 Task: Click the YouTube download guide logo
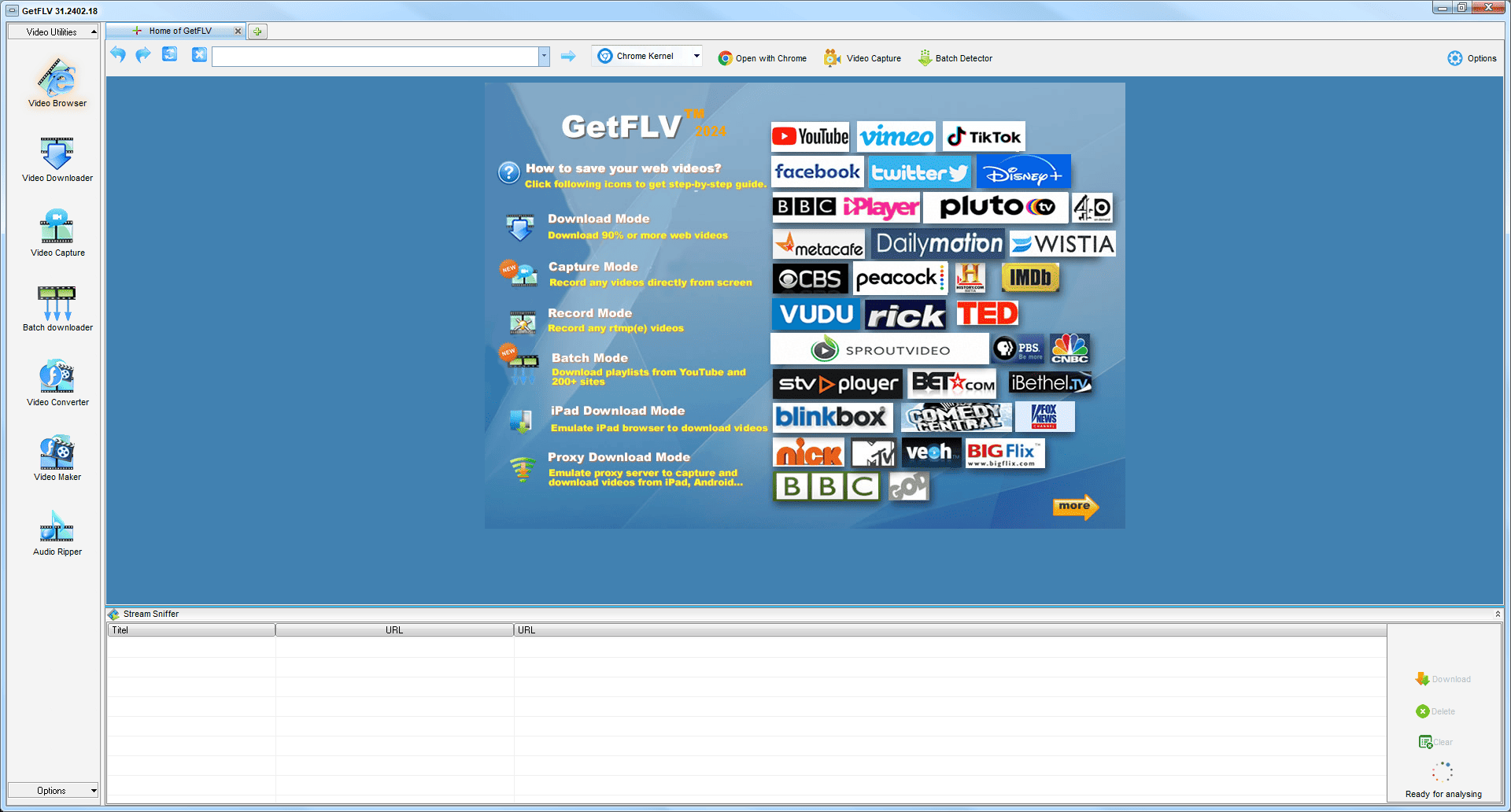(x=809, y=136)
